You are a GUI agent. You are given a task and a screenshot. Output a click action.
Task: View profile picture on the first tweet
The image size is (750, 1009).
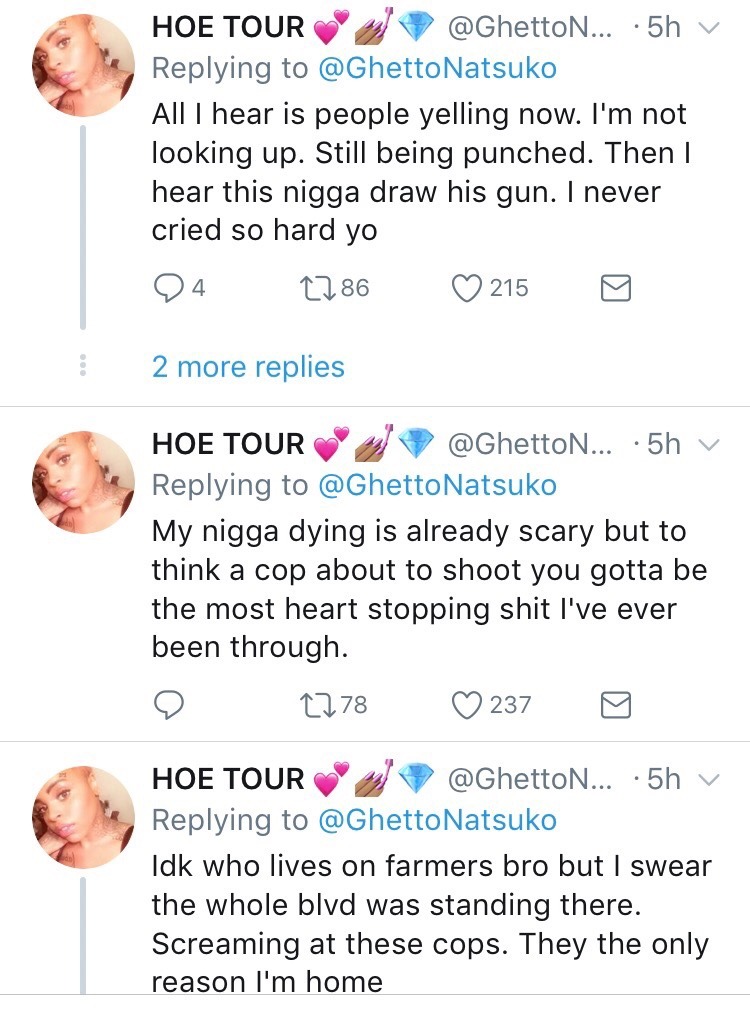click(84, 65)
